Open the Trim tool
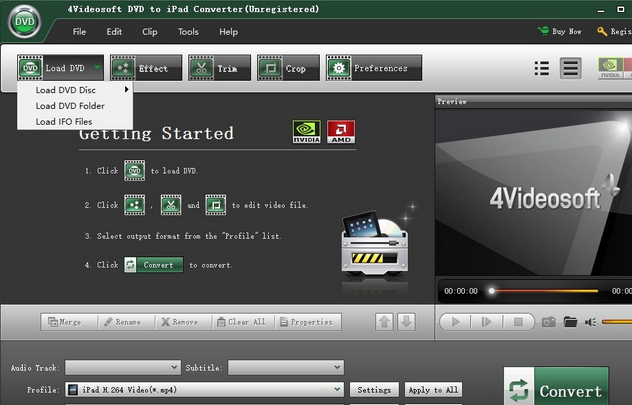Image resolution: width=632 pixels, height=405 pixels. [x=220, y=68]
